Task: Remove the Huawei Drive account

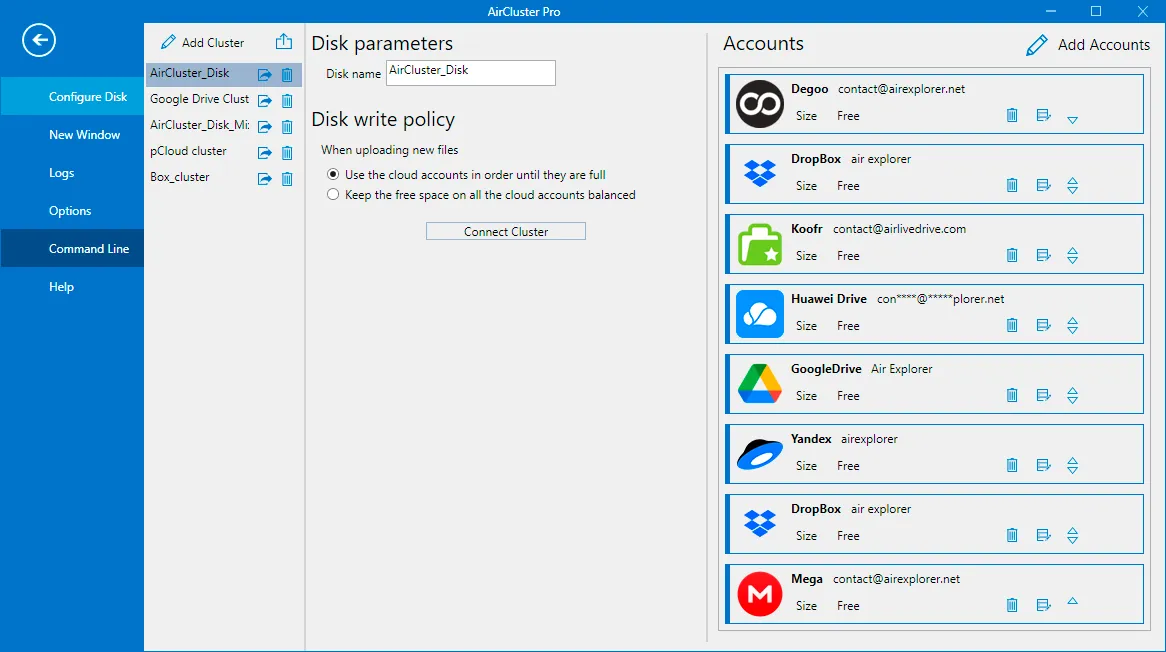Action: [x=1012, y=325]
